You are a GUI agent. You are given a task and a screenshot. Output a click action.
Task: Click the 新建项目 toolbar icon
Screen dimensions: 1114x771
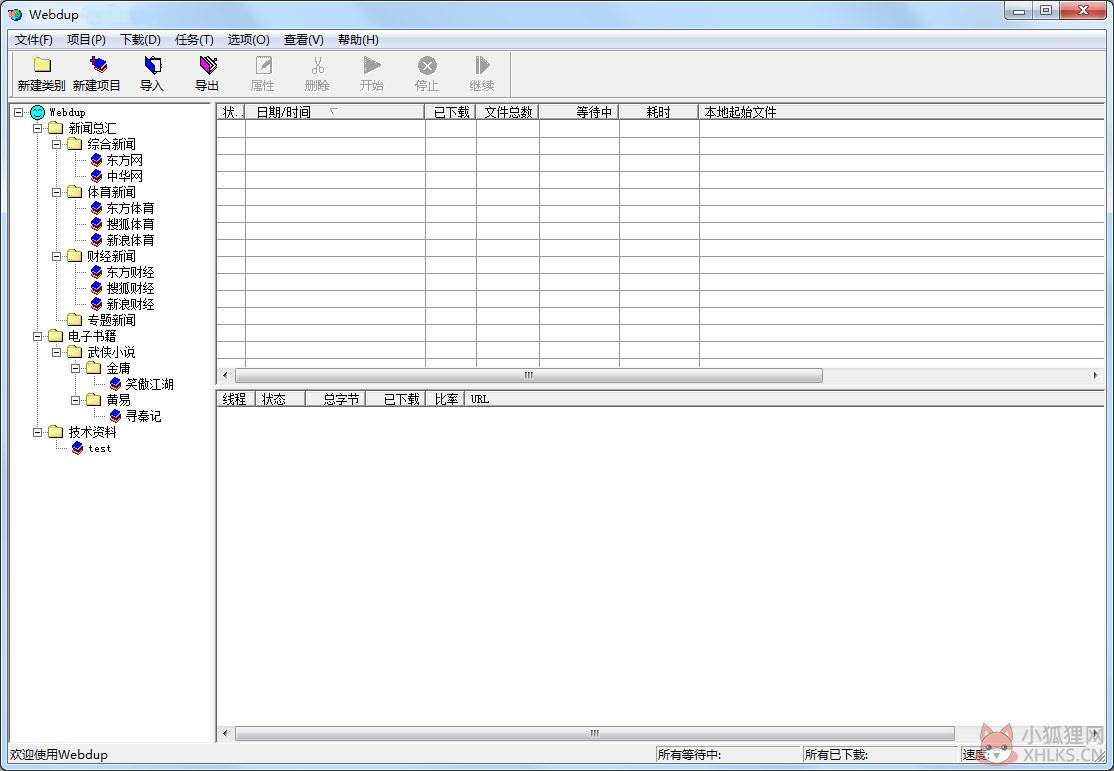(97, 65)
